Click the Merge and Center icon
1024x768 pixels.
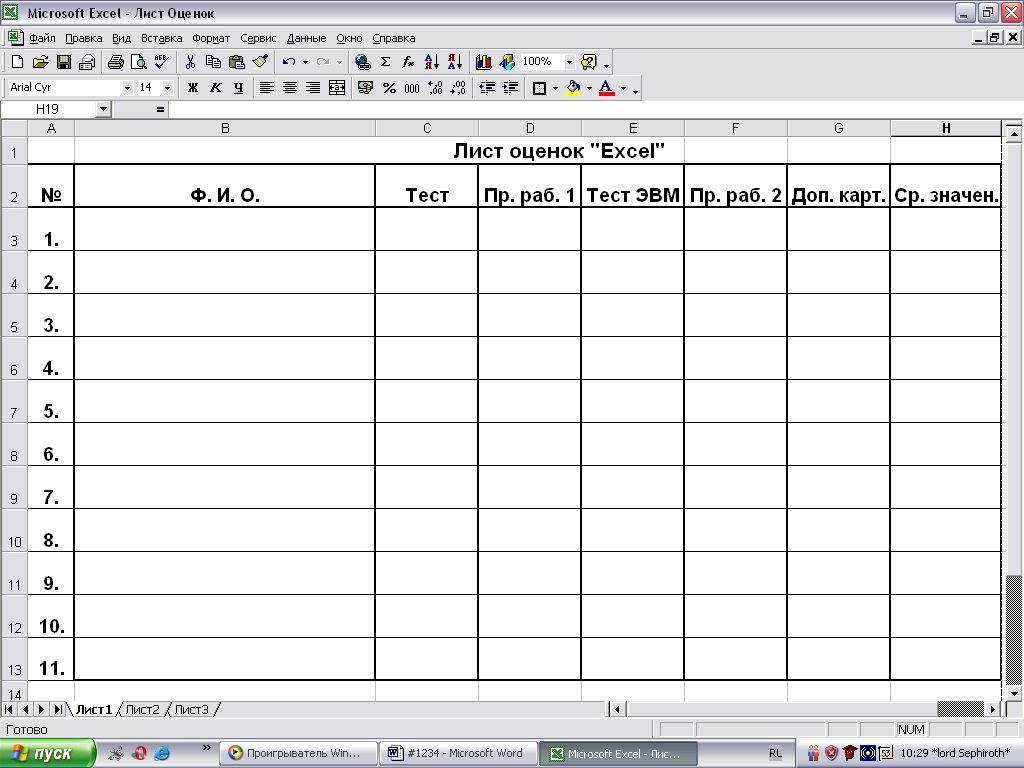coord(337,88)
